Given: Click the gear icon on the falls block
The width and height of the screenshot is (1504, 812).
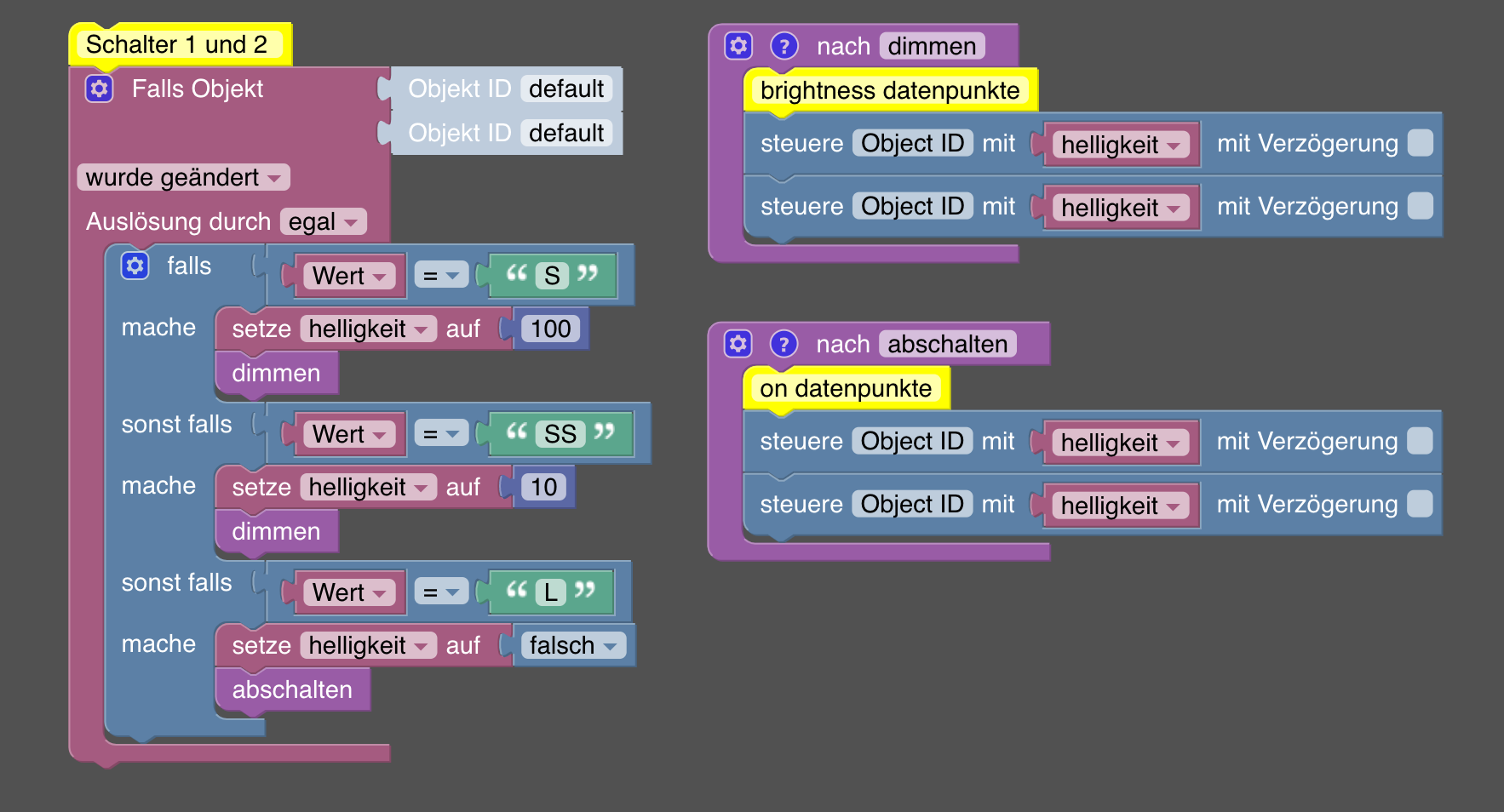Looking at the screenshot, I should (x=135, y=266).
